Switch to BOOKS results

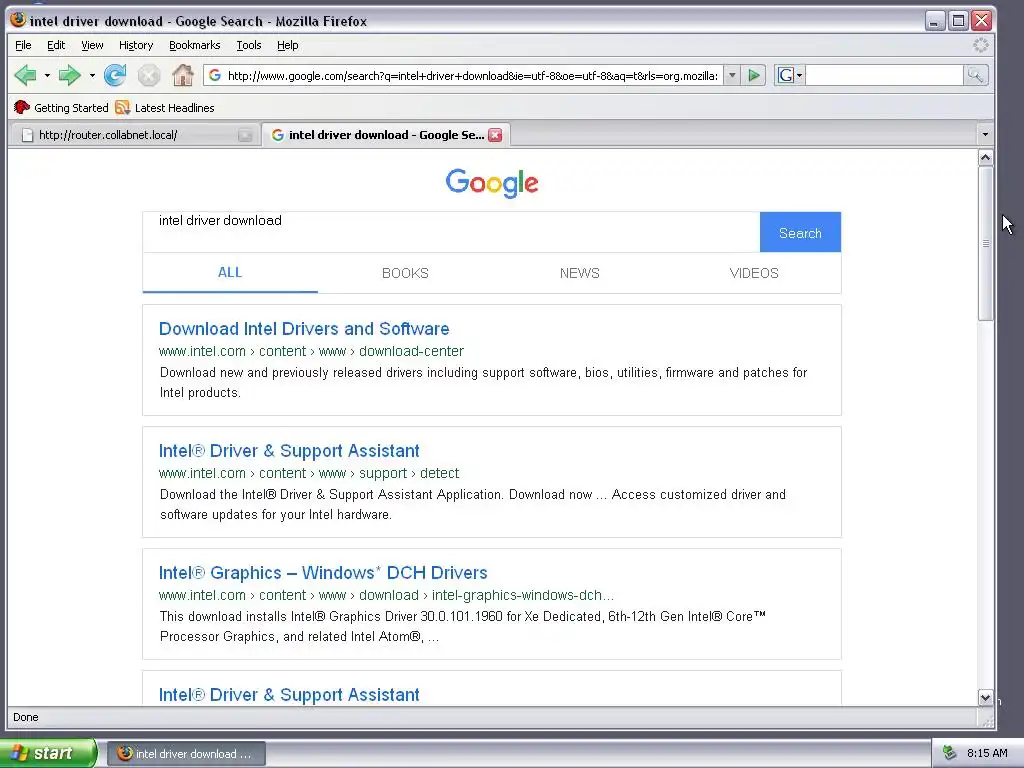tap(405, 273)
